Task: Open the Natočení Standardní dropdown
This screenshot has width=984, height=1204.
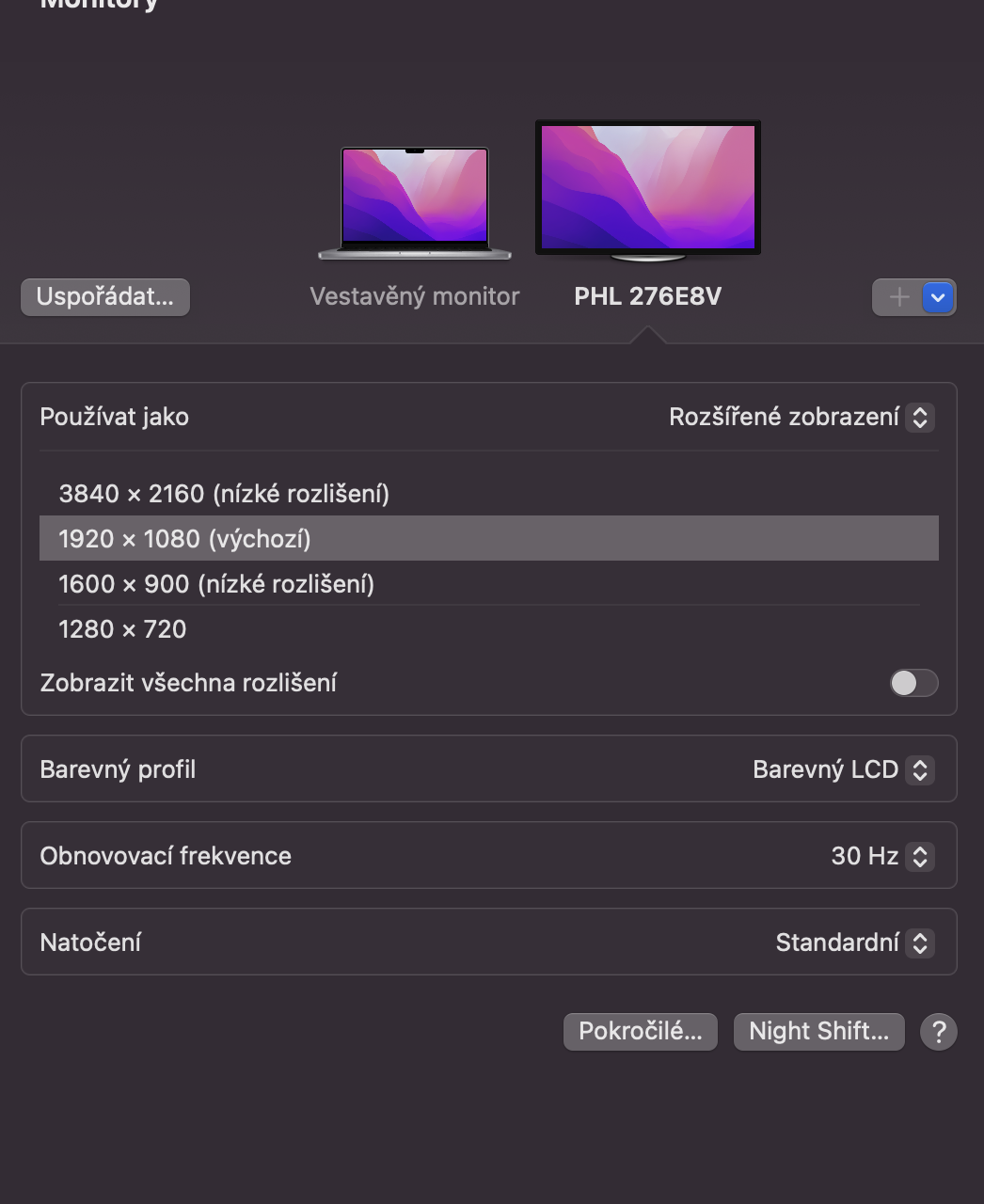Action: pyautogui.click(x=852, y=943)
